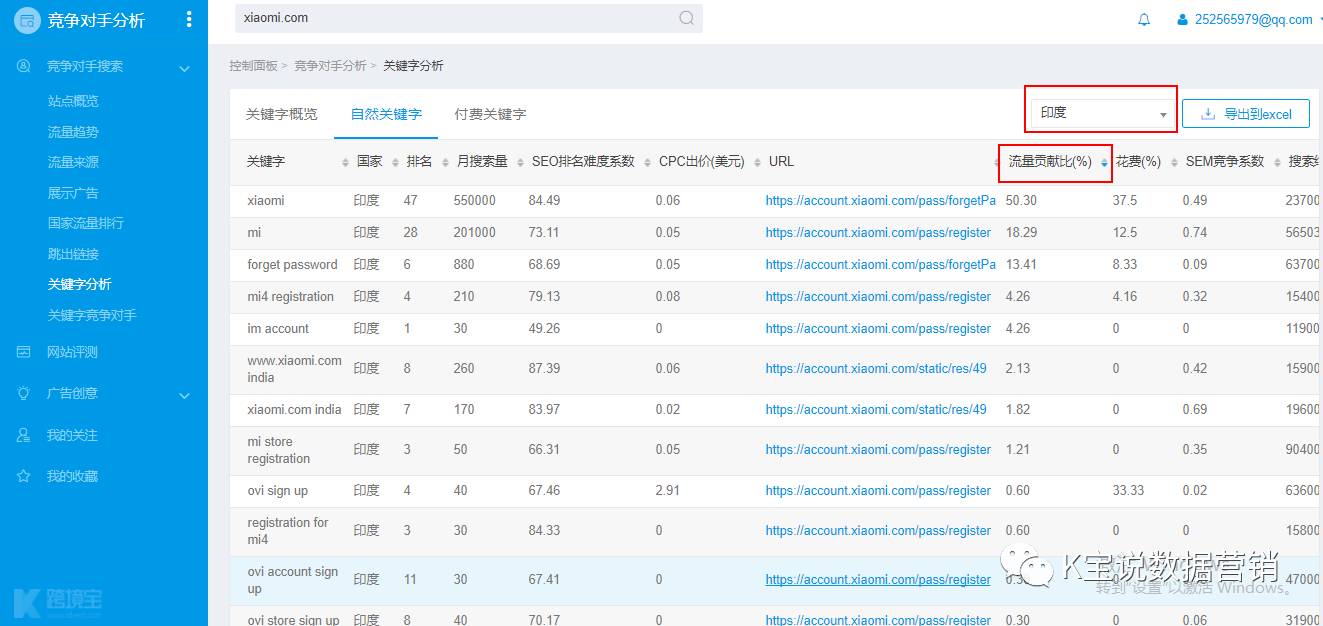Click the SEM competition value 0.74
This screenshot has width=1323, height=626.
click(x=1195, y=232)
